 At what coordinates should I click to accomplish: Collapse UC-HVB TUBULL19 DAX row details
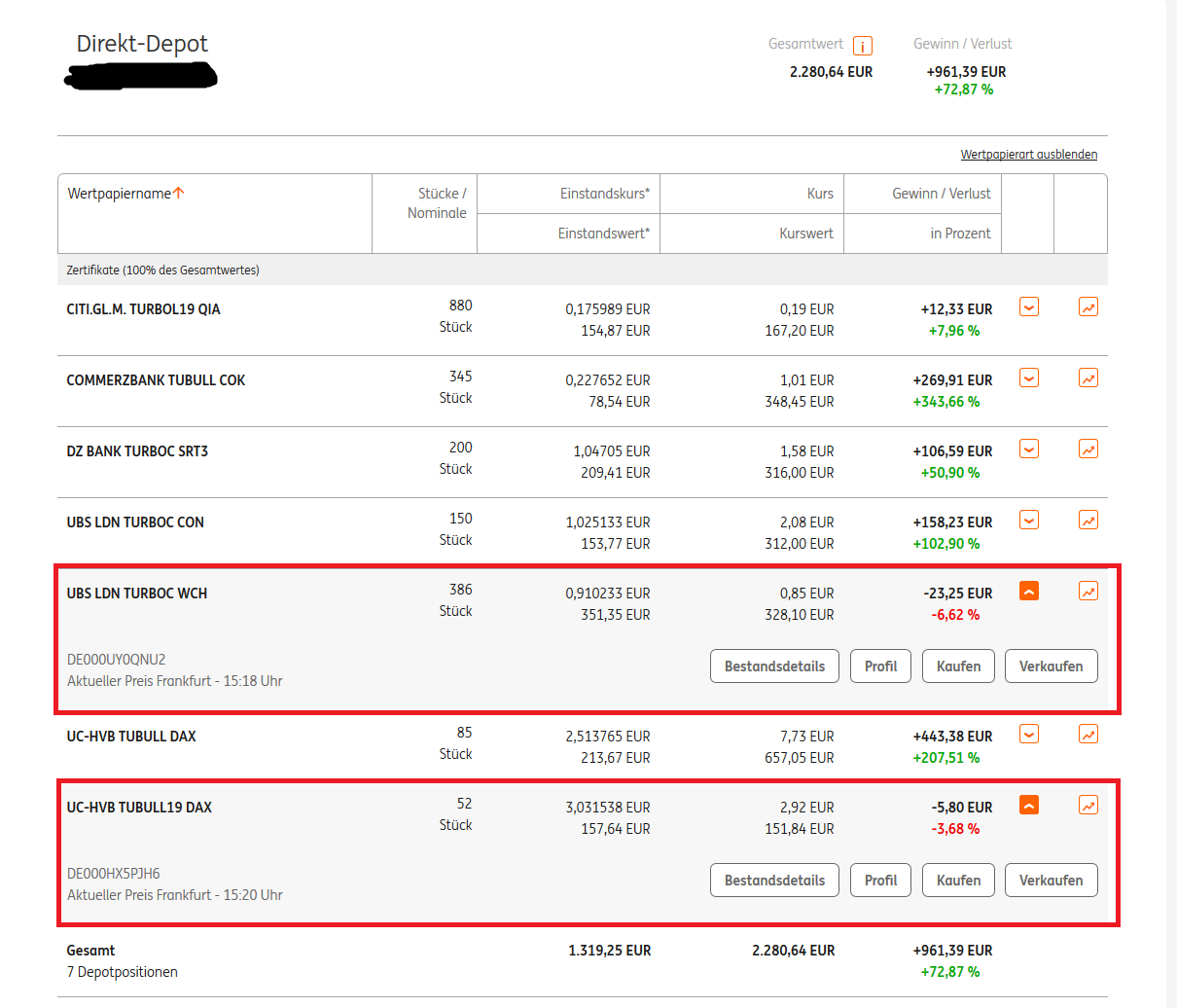point(1029,806)
